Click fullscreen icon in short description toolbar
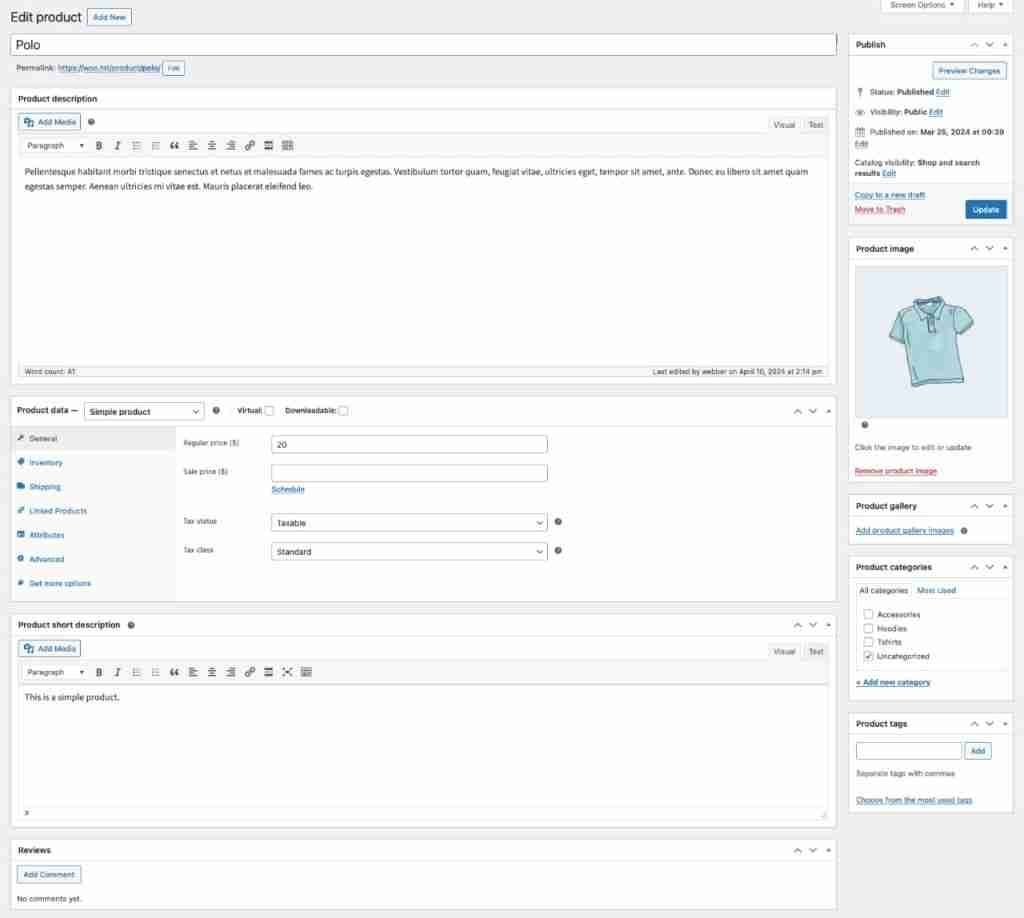This screenshot has width=1024, height=918. pos(287,672)
